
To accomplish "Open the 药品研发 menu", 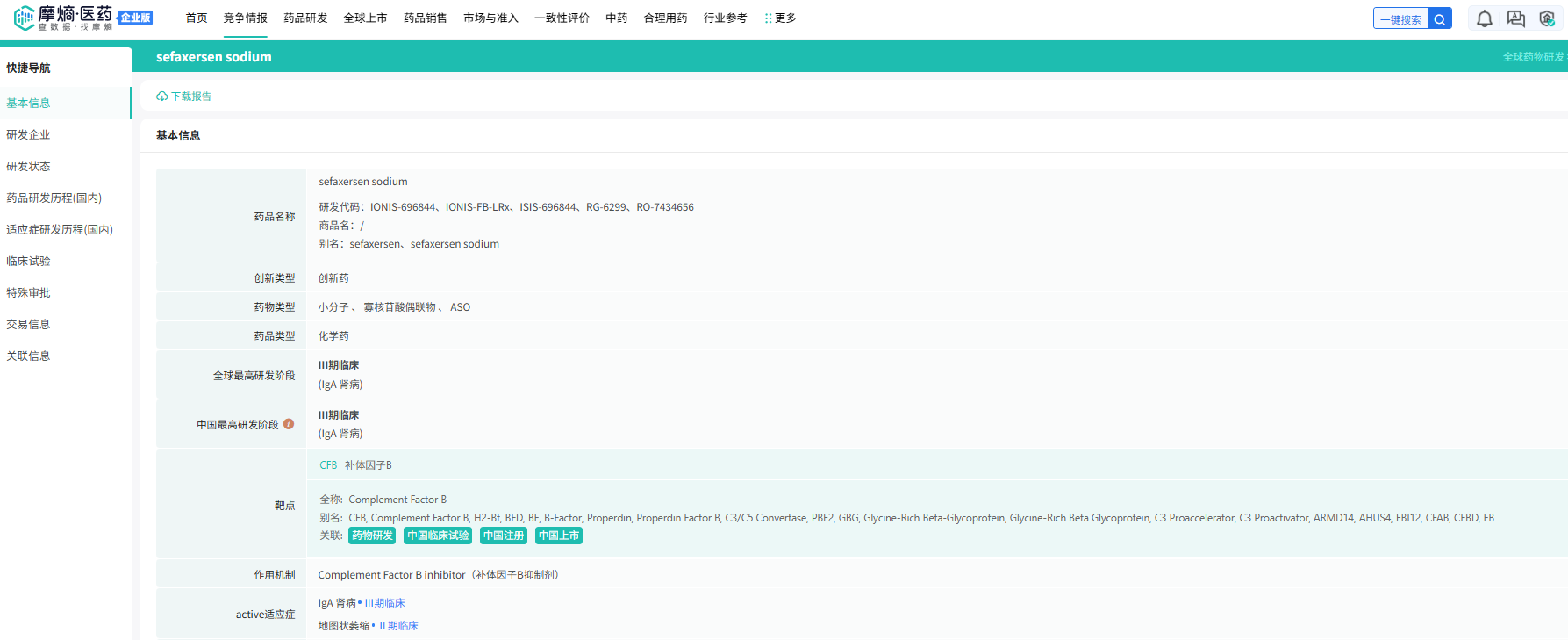I will tap(305, 18).
